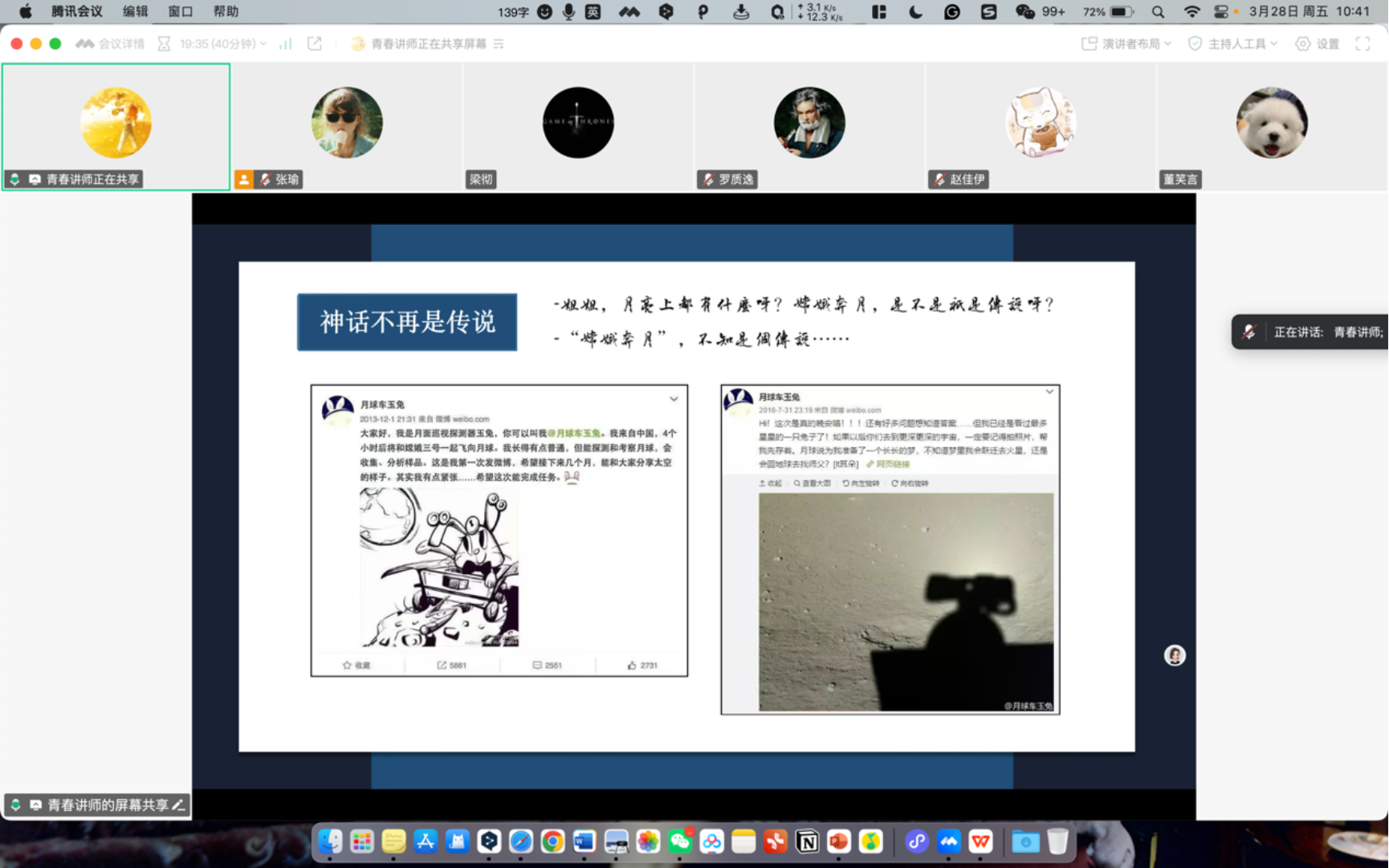Click the edit pencil on 青春讲师的屏幕共享 label

pyautogui.click(x=178, y=805)
